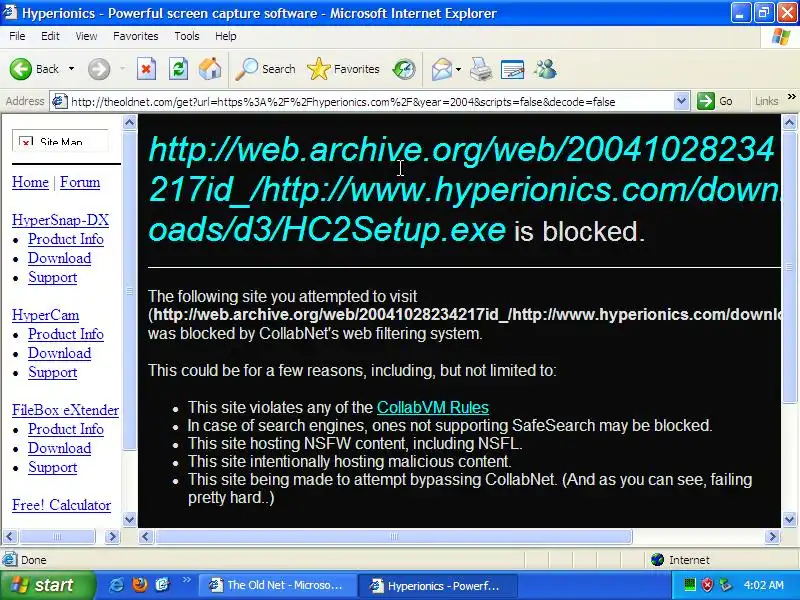Open the FileBox eXtender link

pyautogui.click(x=65, y=410)
